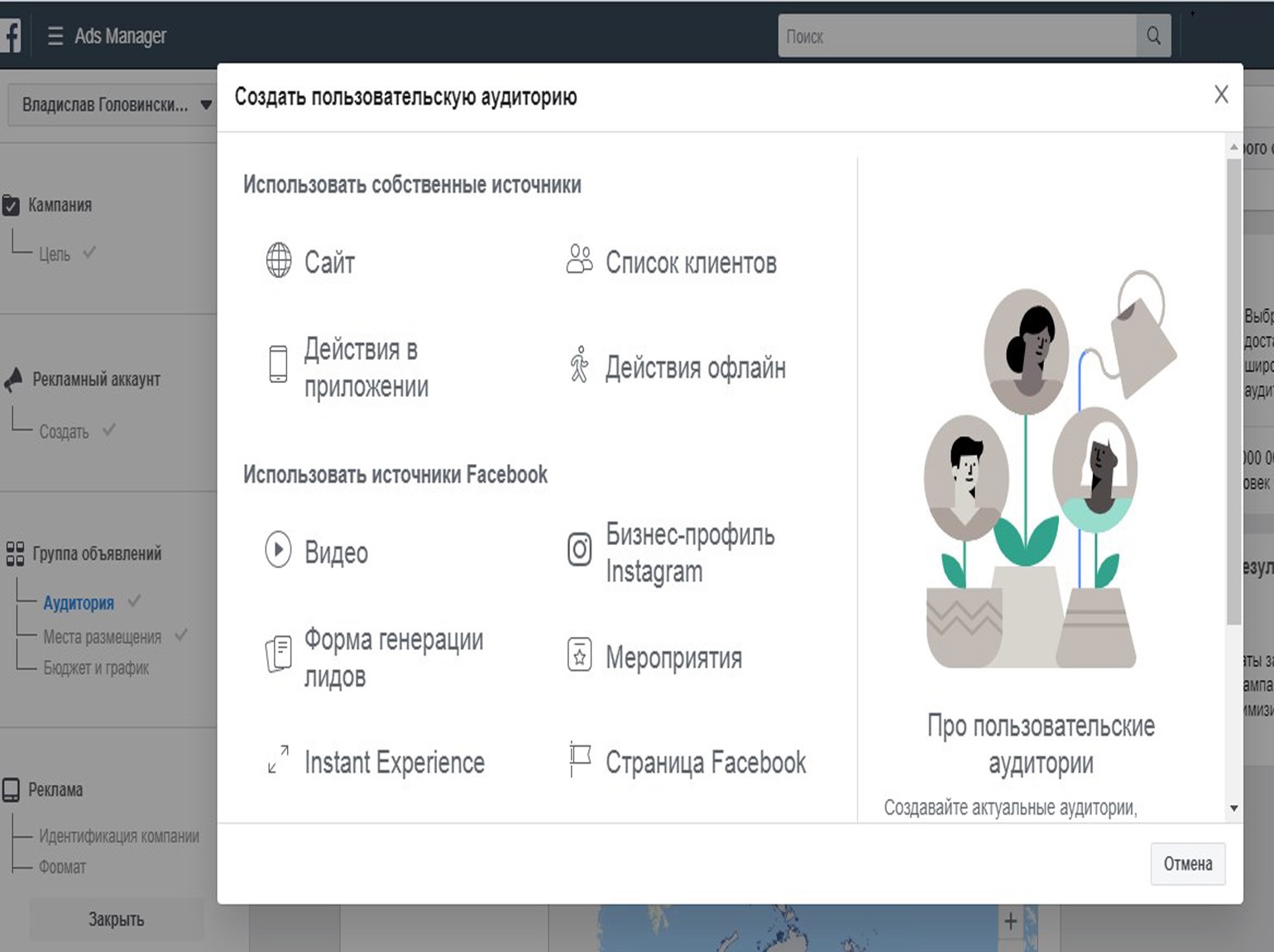
Task: Open the Ads Manager hamburger menu
Action: click(x=55, y=36)
